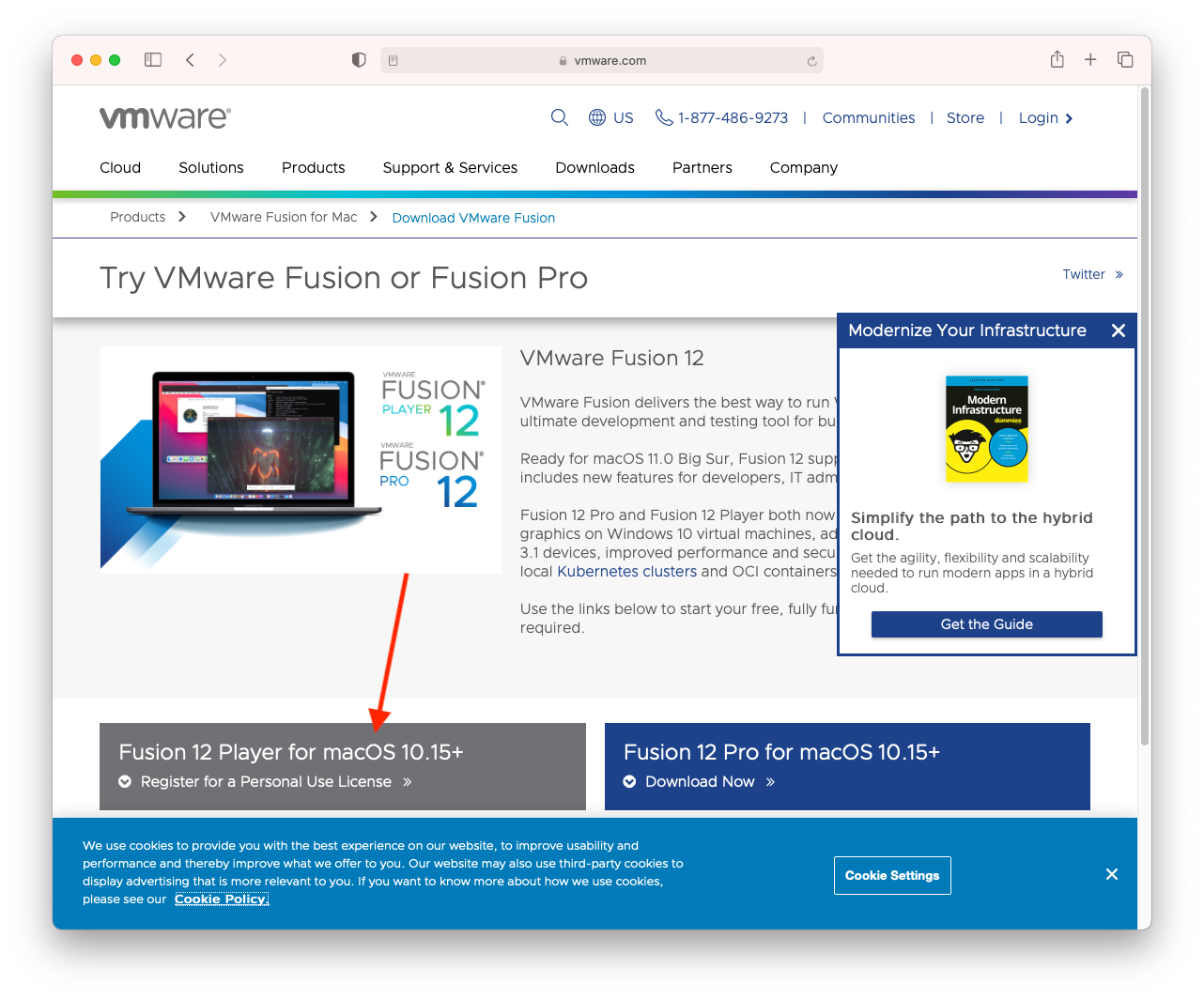Reload the page using refresh icon
Screen dimensions: 1204x999
(x=811, y=61)
